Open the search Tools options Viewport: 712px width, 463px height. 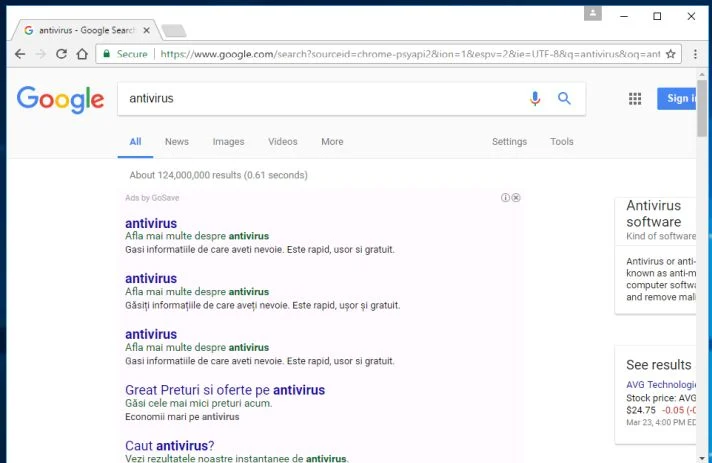coord(562,142)
